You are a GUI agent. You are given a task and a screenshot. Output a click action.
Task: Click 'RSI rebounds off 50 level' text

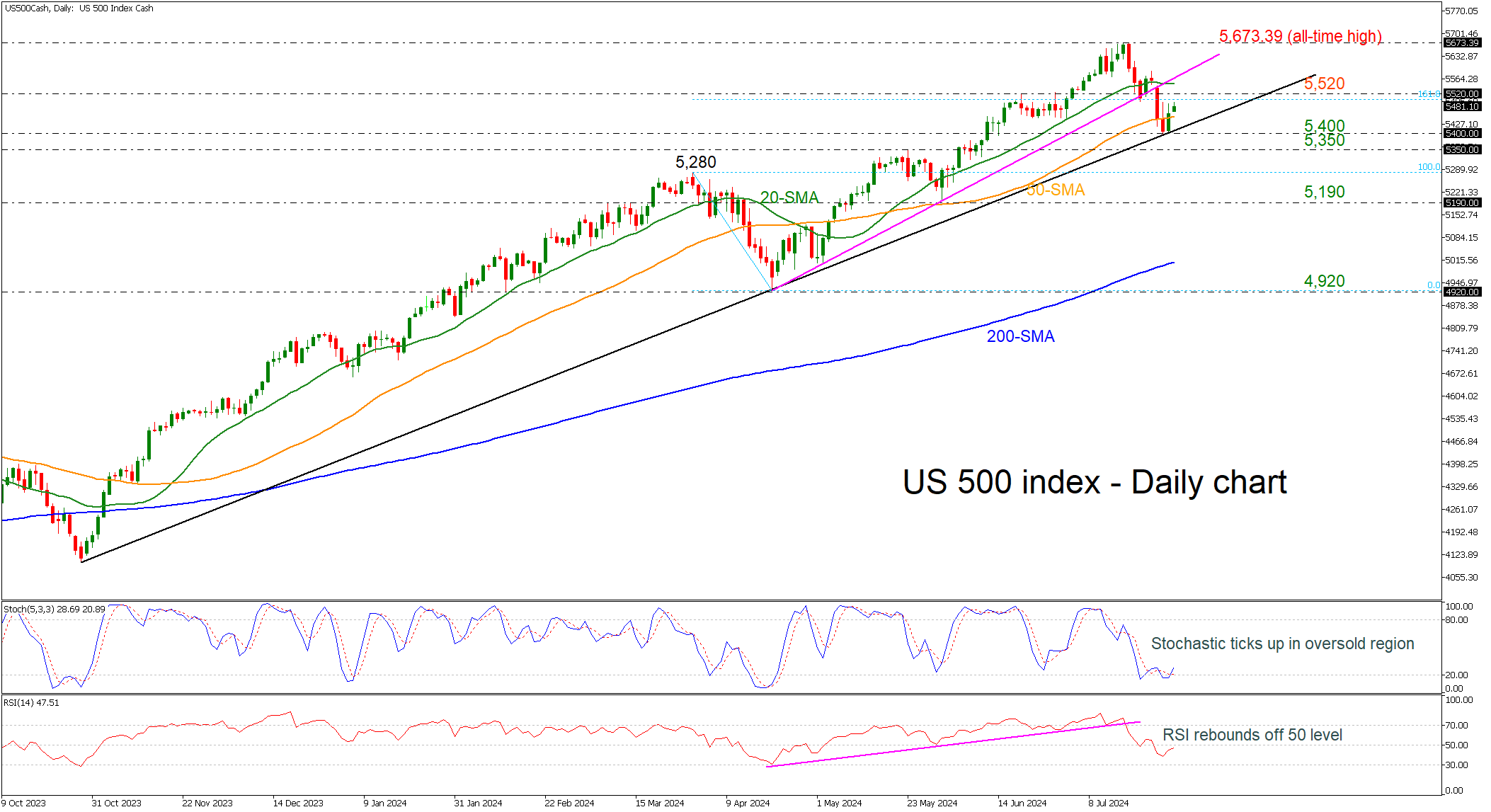1252,735
